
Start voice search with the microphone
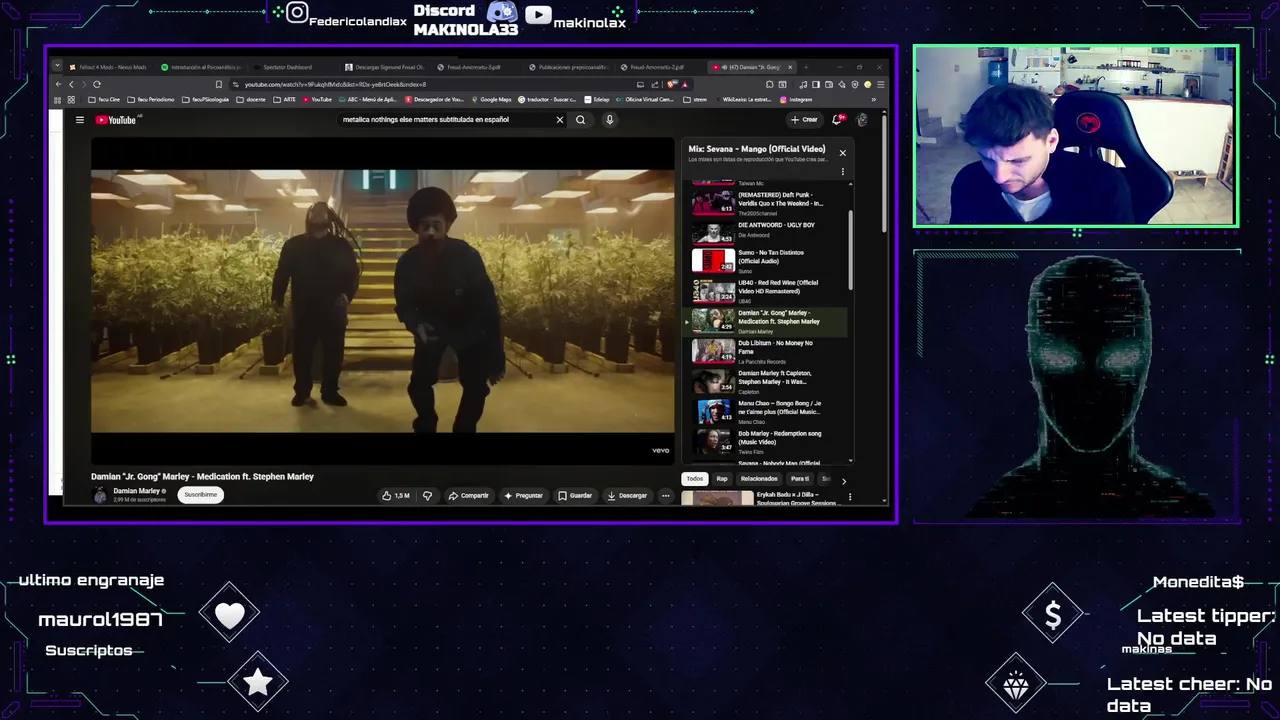tap(609, 120)
